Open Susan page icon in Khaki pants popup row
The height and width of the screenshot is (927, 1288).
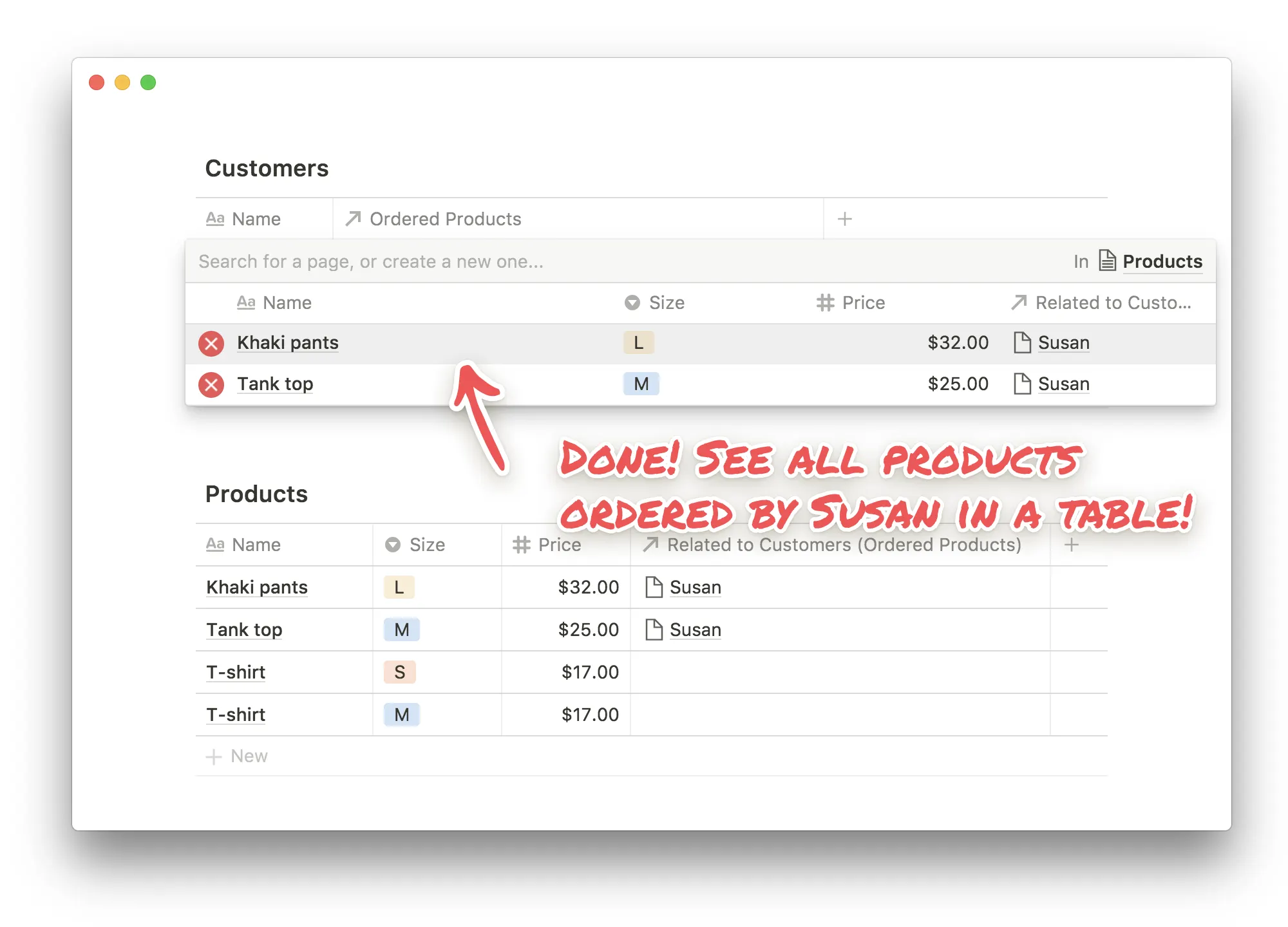click(1022, 342)
